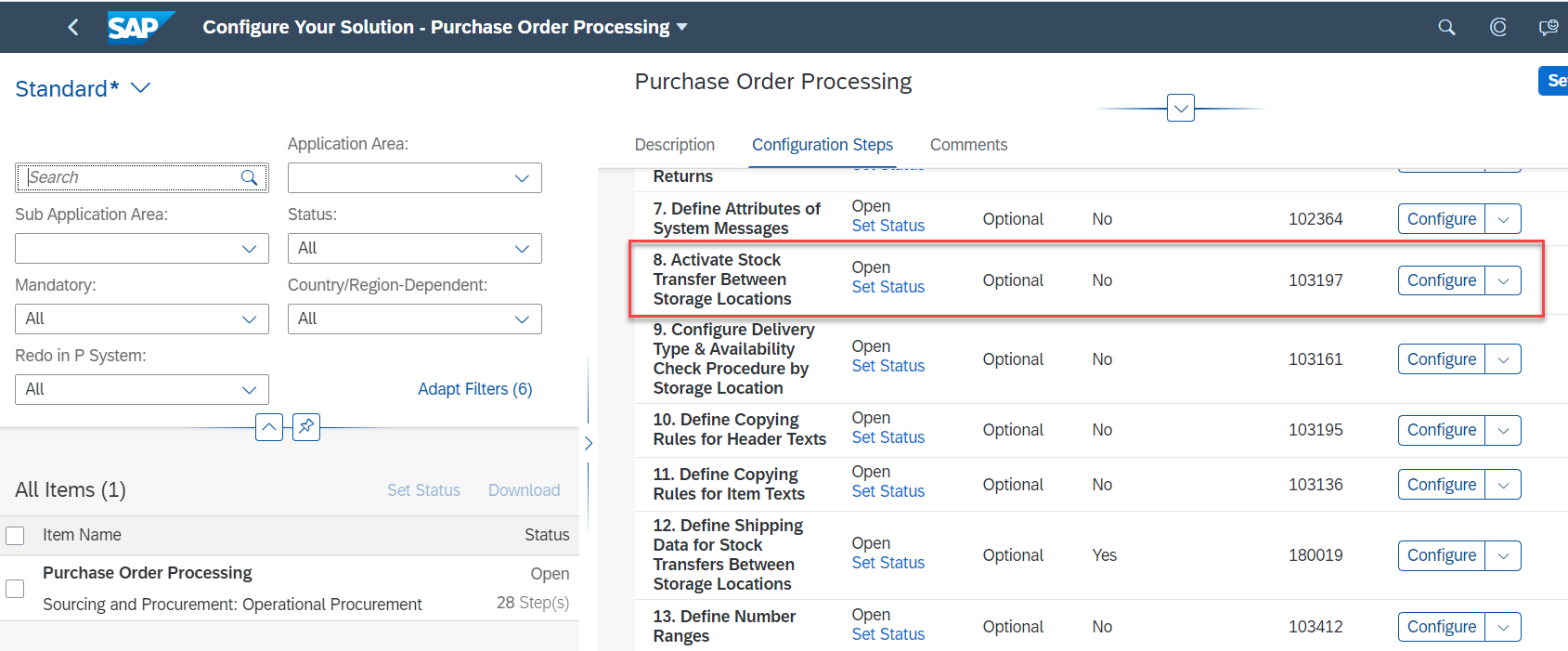Click Set Status link for step 11

(x=888, y=491)
